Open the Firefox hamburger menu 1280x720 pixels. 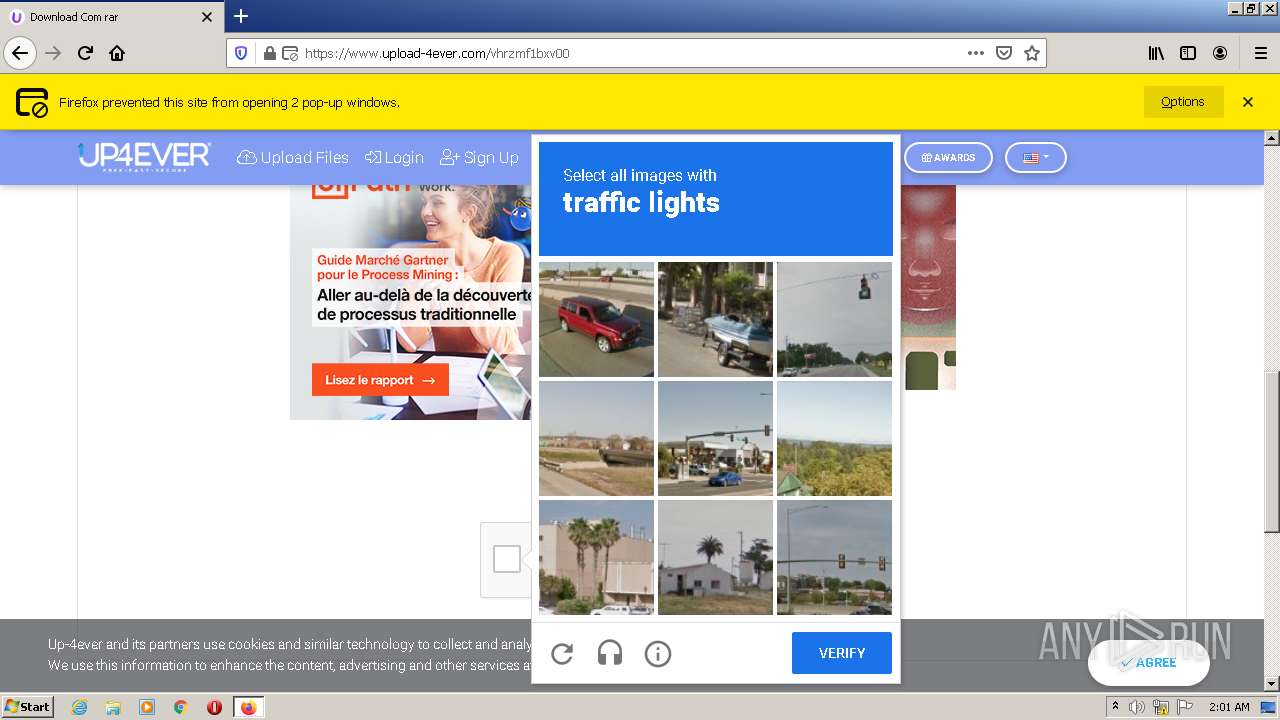pyautogui.click(x=1260, y=53)
